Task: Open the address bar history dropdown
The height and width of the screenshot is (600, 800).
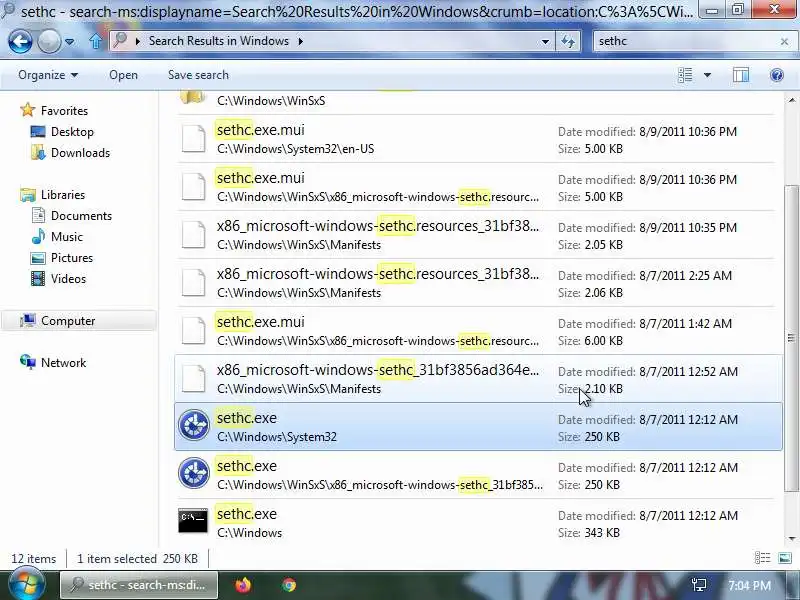Action: [x=545, y=41]
